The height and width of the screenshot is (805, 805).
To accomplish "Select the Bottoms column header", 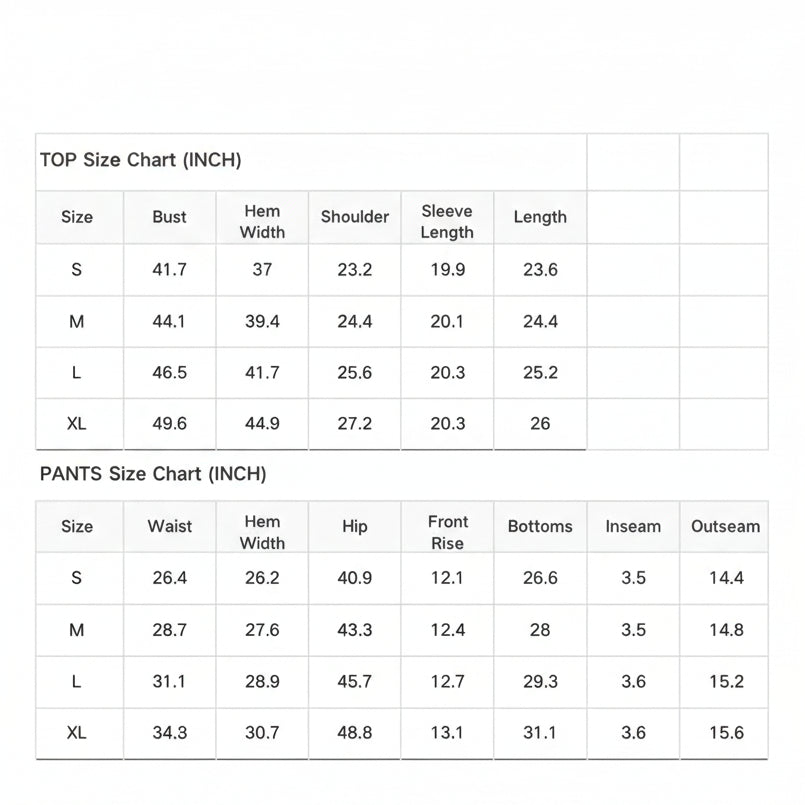I will tap(540, 527).
